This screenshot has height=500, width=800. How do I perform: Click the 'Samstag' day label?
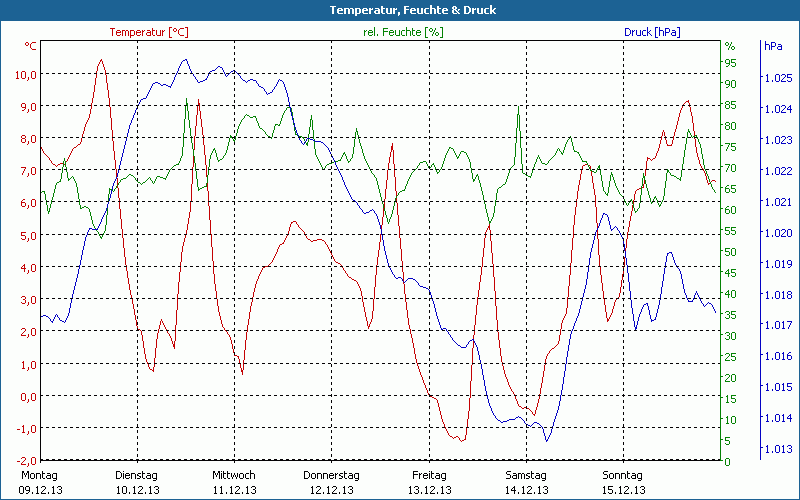pyautogui.click(x=526, y=476)
